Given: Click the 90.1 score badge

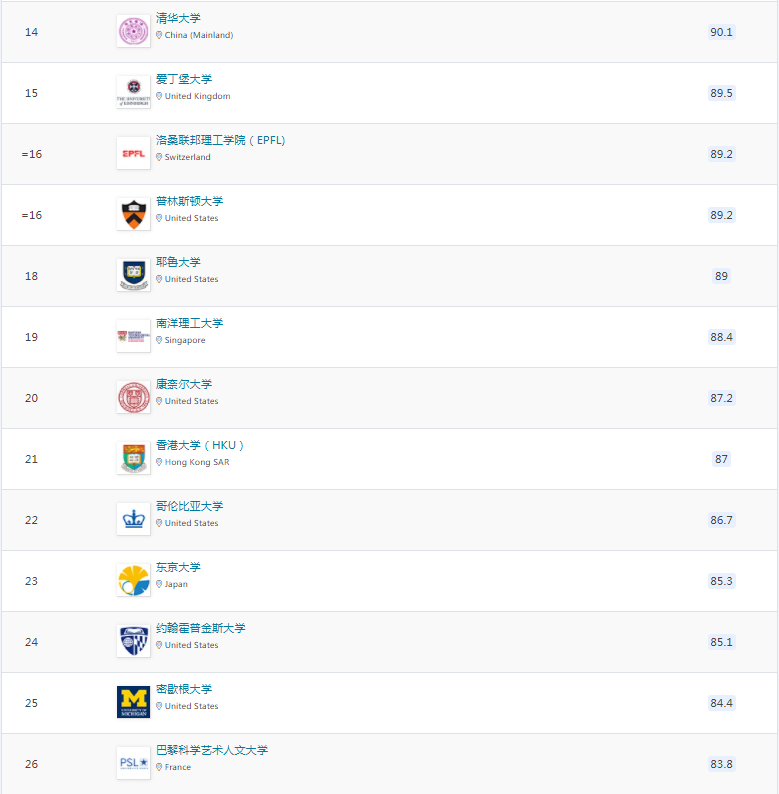Looking at the screenshot, I should (x=721, y=32).
